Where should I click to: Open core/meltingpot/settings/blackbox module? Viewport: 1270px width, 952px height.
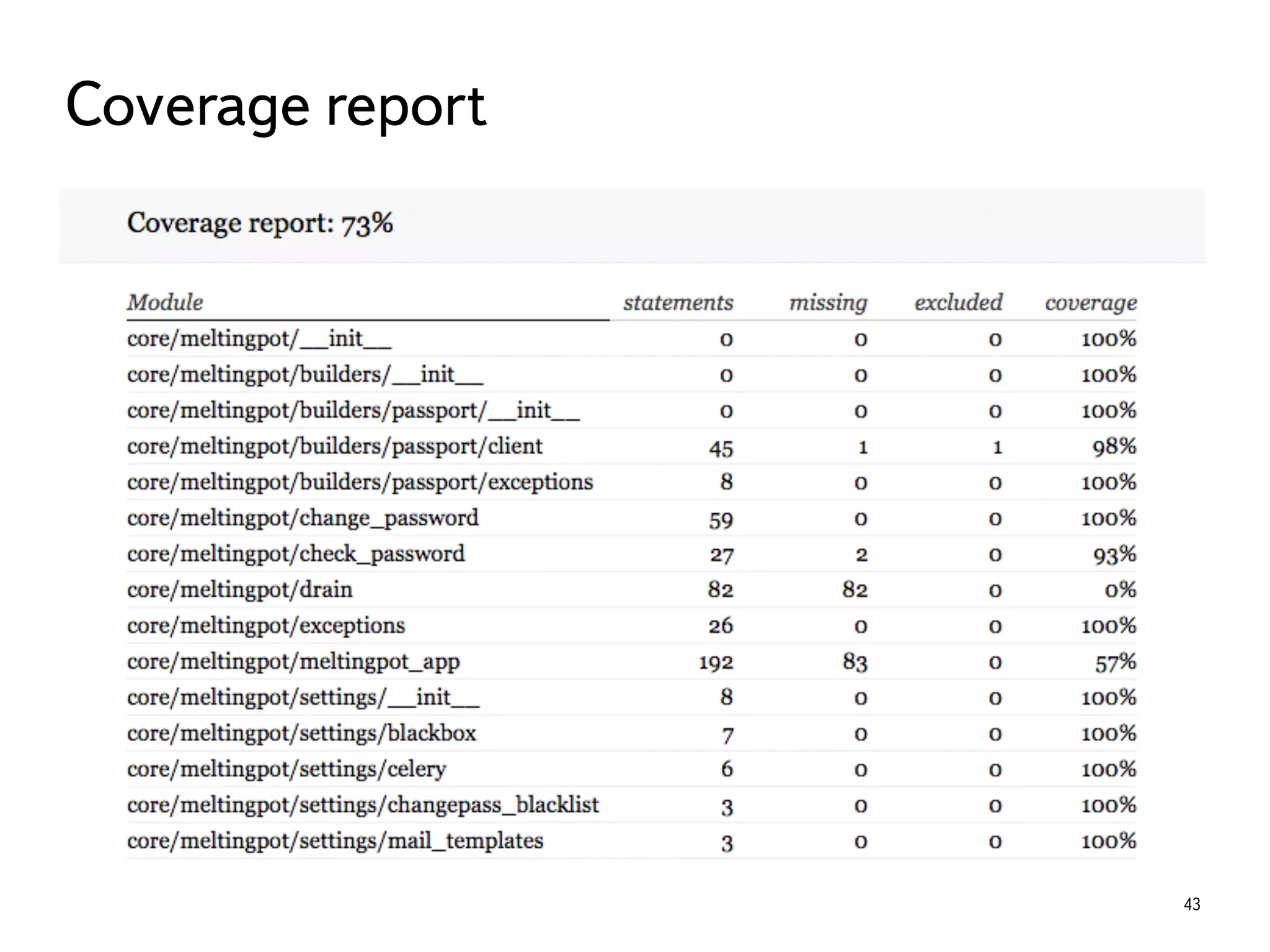click(x=301, y=734)
